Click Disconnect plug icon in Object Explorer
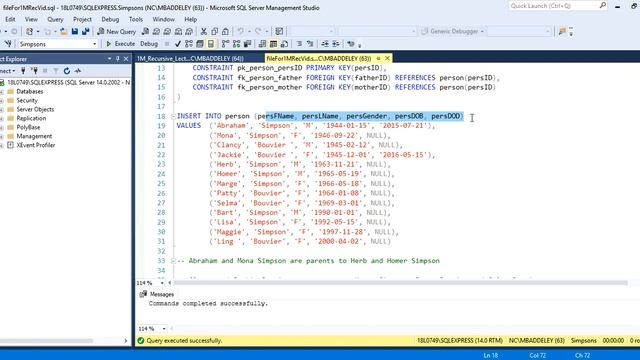 tap(34, 71)
